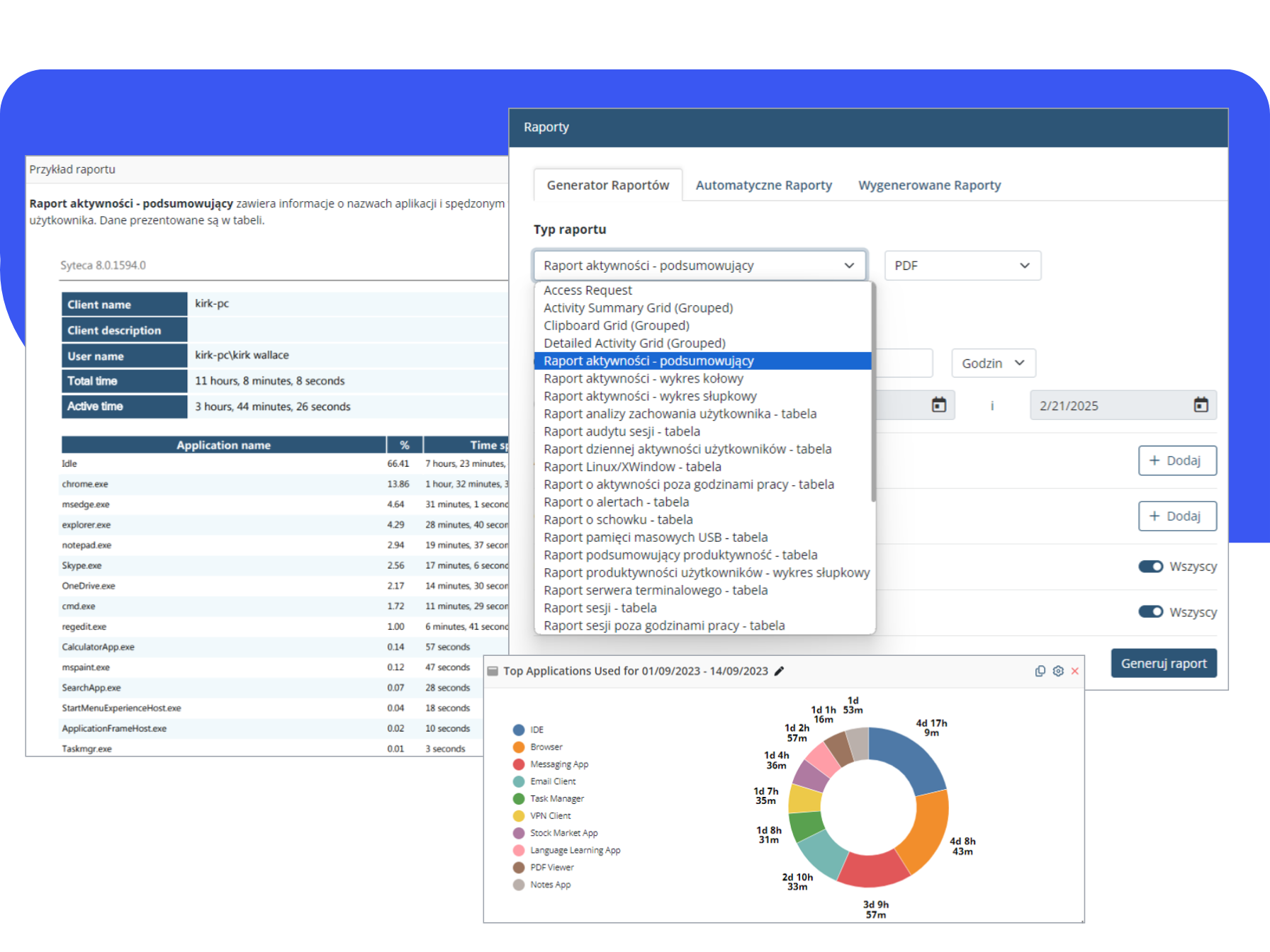Select Raport aktywności - wykres kołowy option
1270x952 pixels.
click(643, 379)
